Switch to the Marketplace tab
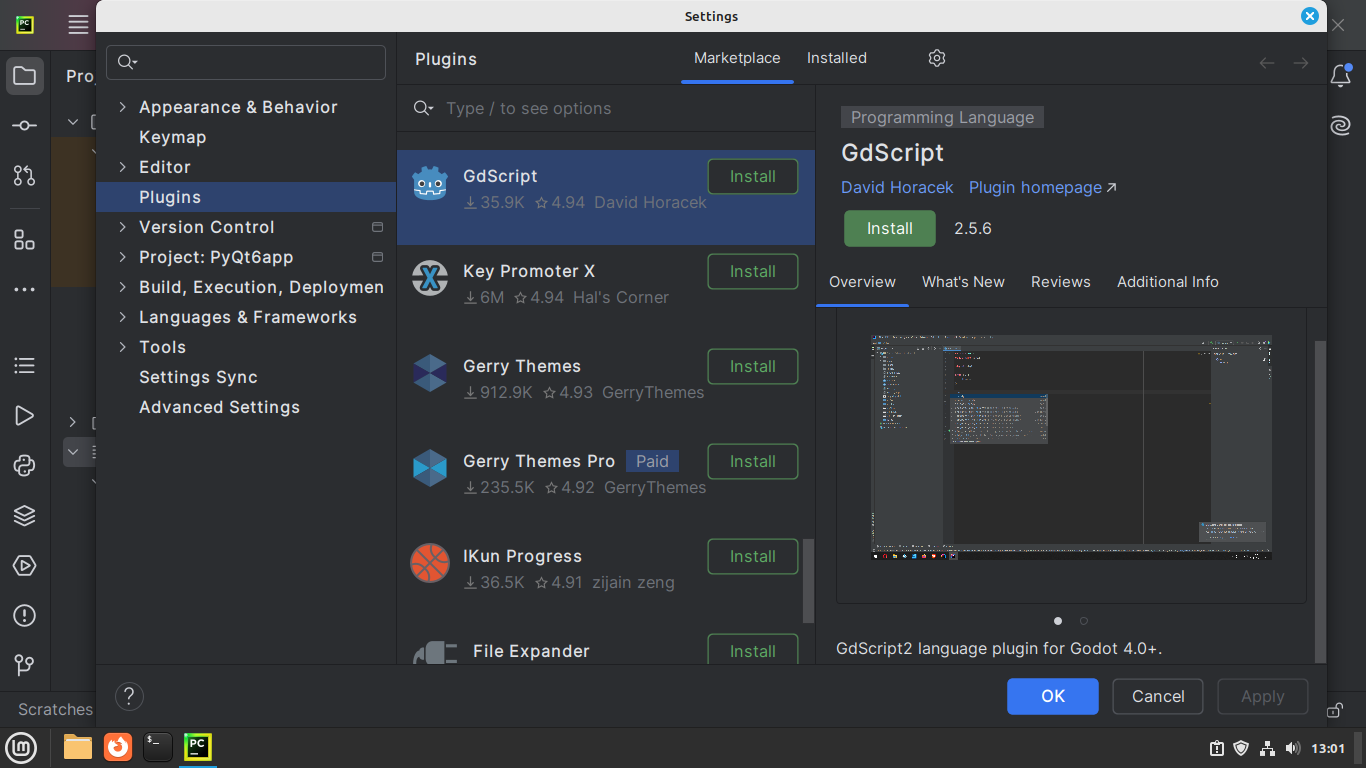 (737, 58)
